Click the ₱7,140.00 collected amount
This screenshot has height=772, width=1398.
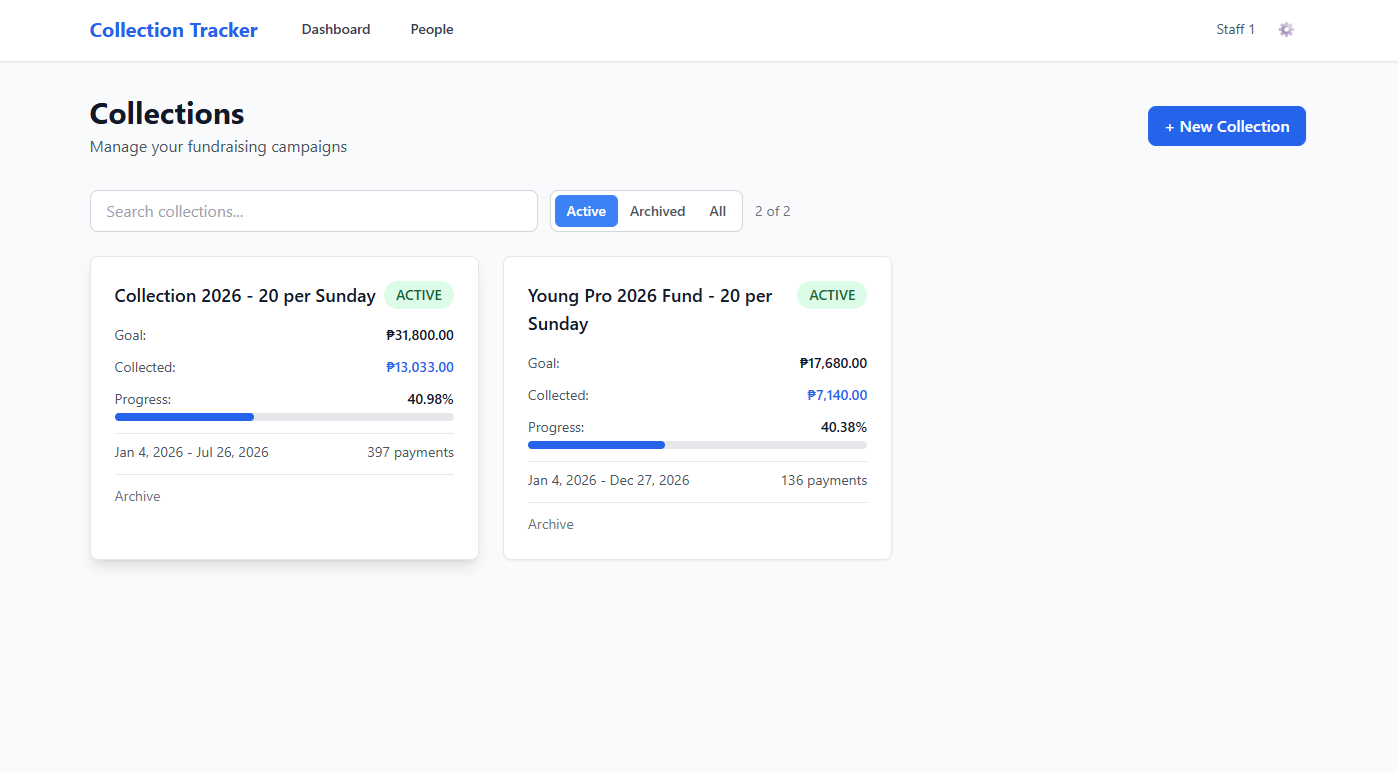tap(837, 396)
